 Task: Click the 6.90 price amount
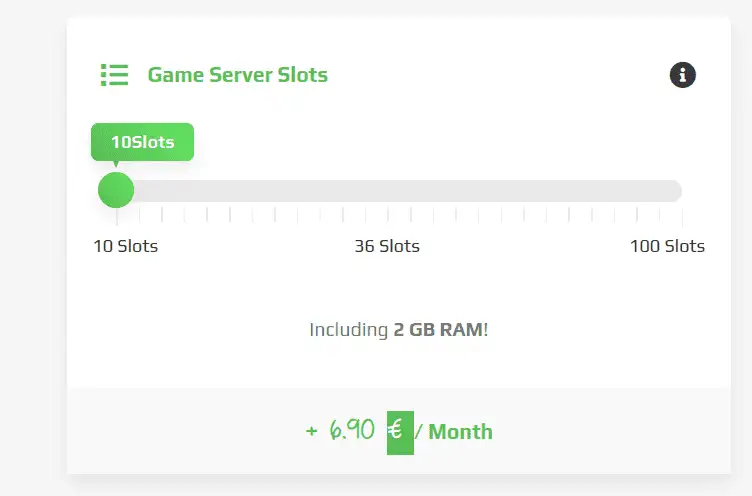pyautogui.click(x=352, y=431)
